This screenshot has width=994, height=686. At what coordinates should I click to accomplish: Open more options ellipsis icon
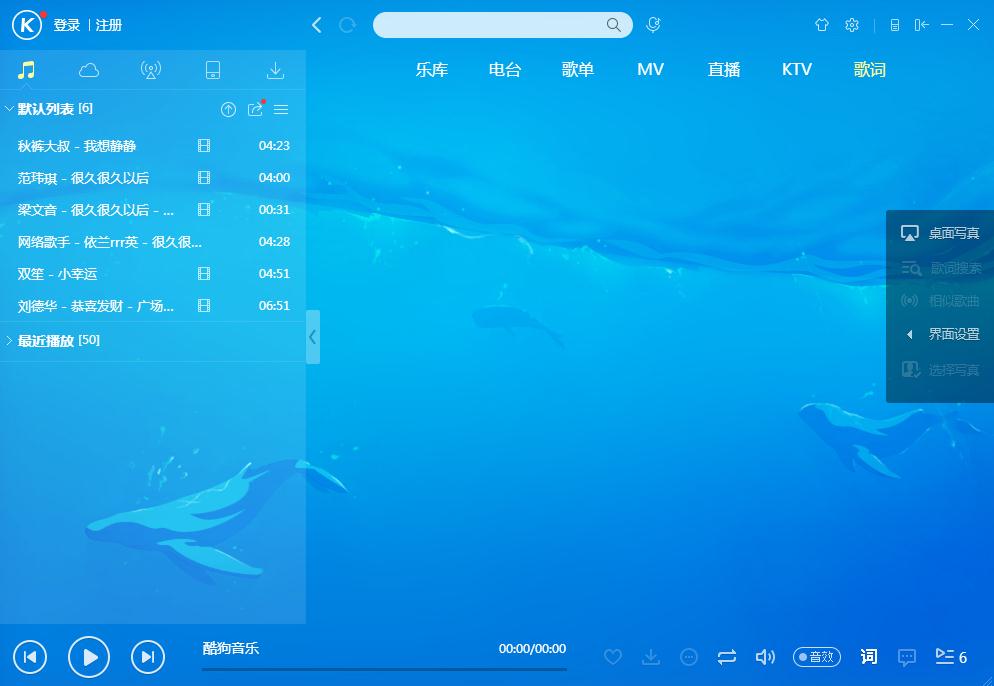point(689,657)
